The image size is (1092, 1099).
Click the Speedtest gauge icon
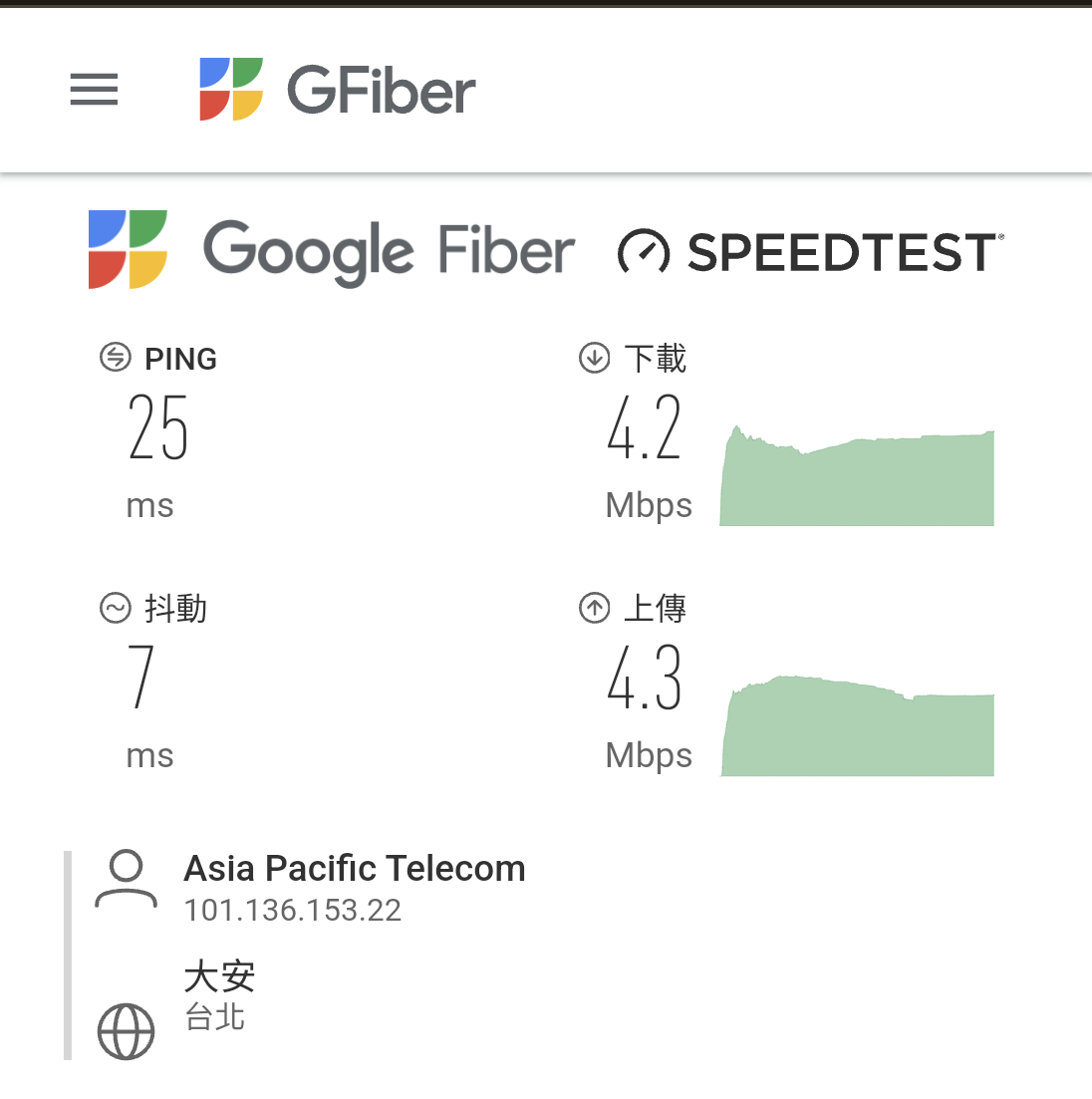tap(643, 251)
